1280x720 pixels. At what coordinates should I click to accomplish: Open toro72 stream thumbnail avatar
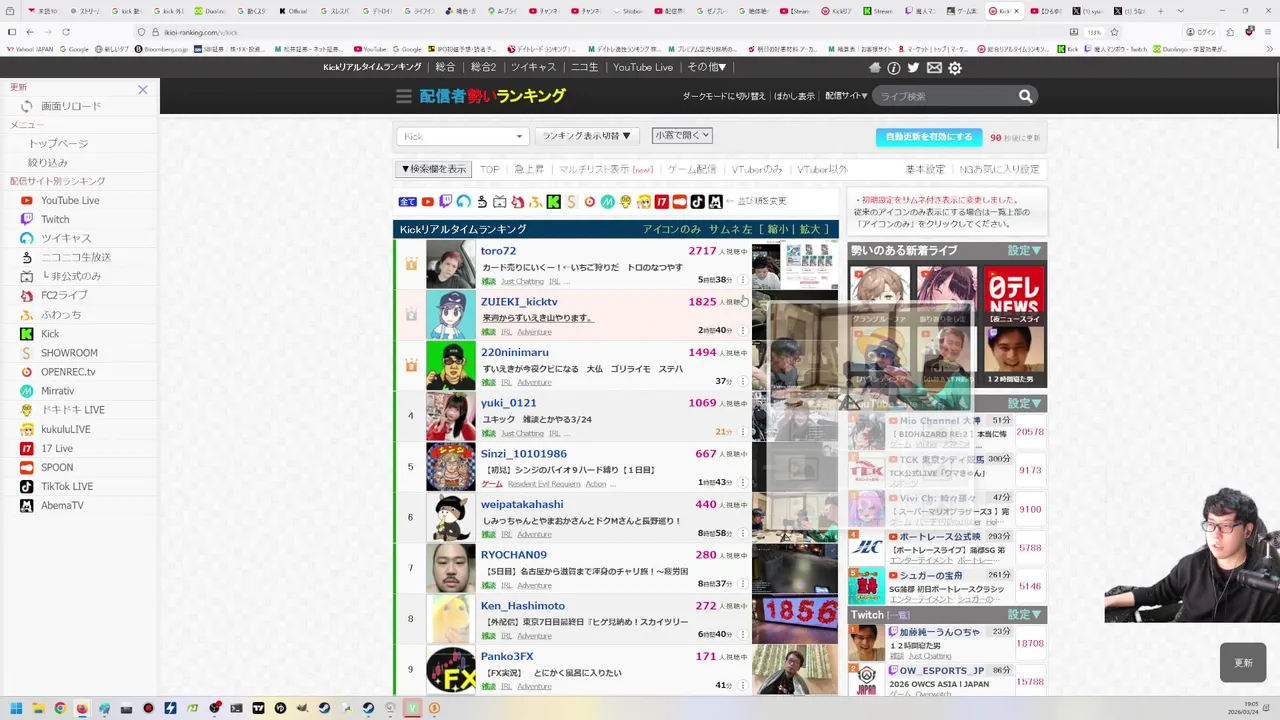click(x=451, y=264)
